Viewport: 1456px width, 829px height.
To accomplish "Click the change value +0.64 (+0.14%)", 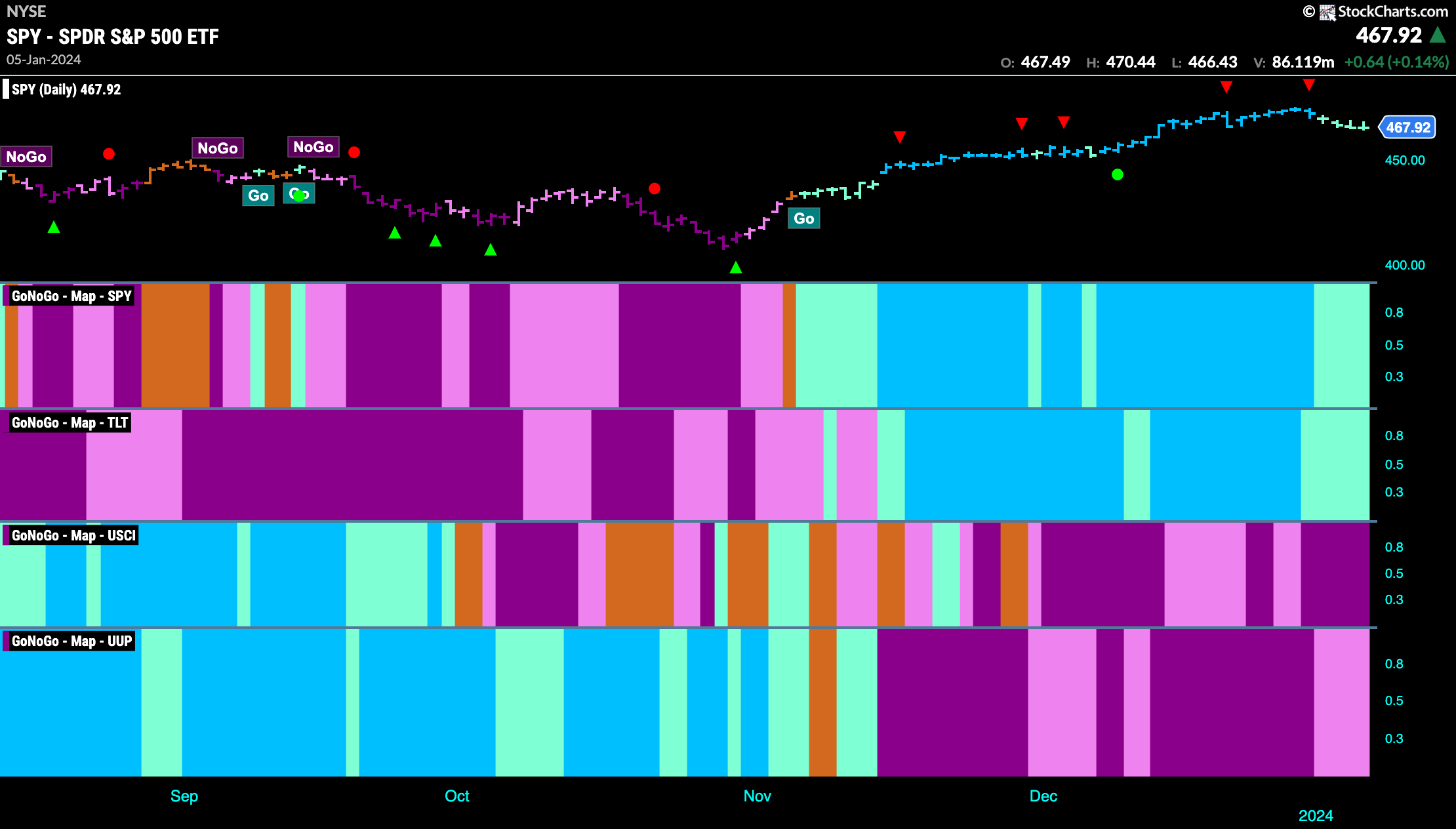I will 1396,62.
